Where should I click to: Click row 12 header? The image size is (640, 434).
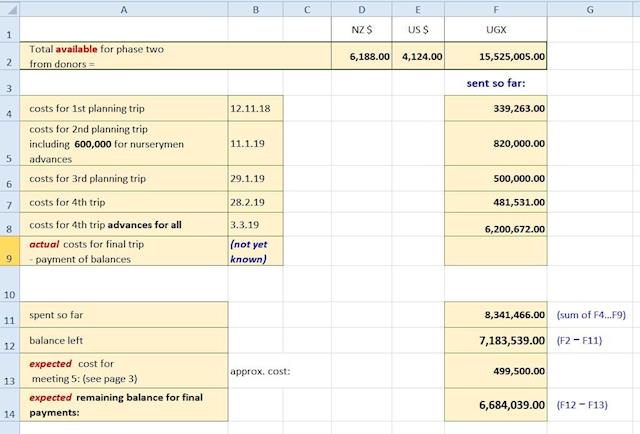10,341
